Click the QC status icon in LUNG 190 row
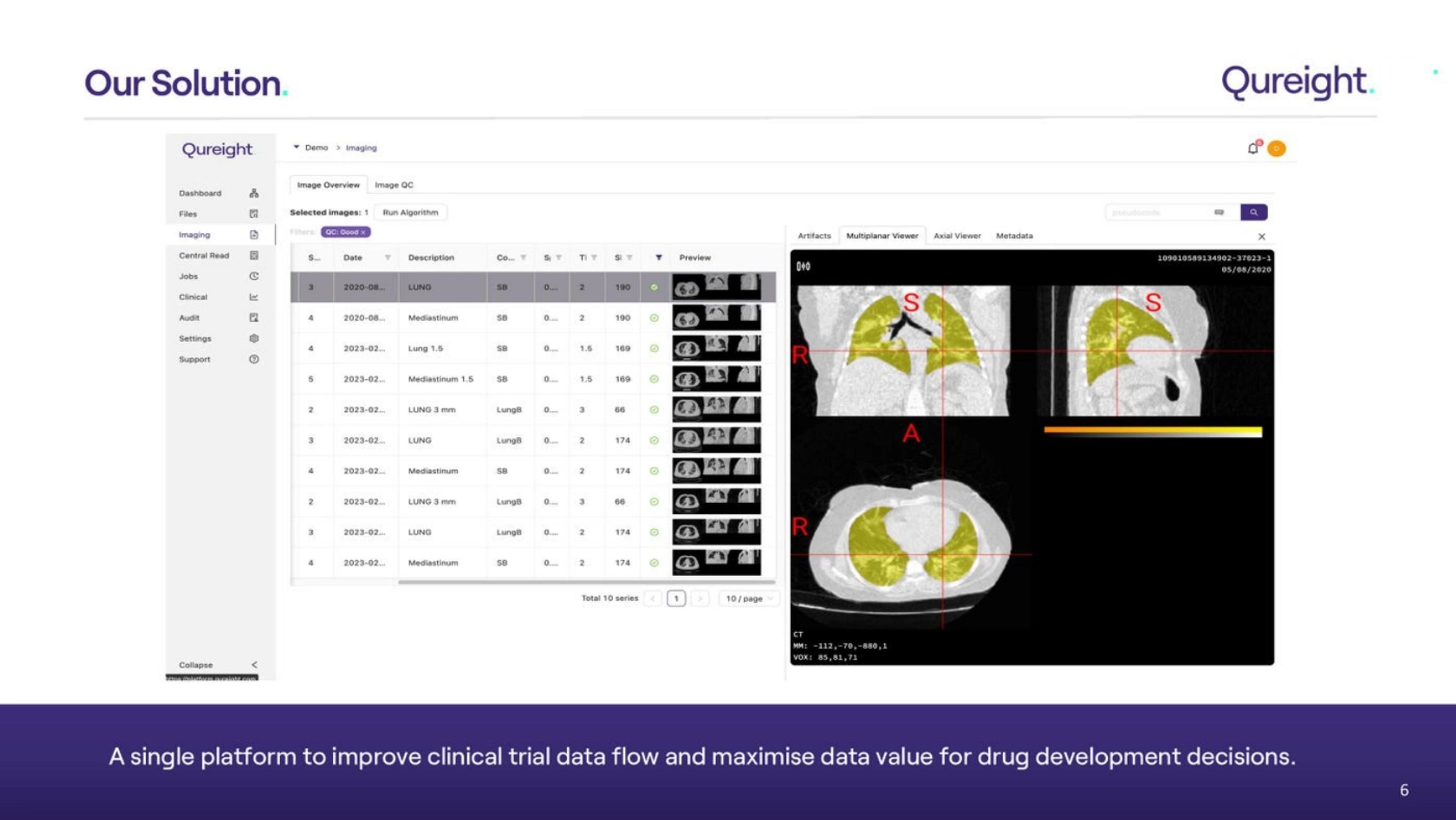The width and height of the screenshot is (1456, 820). click(654, 287)
